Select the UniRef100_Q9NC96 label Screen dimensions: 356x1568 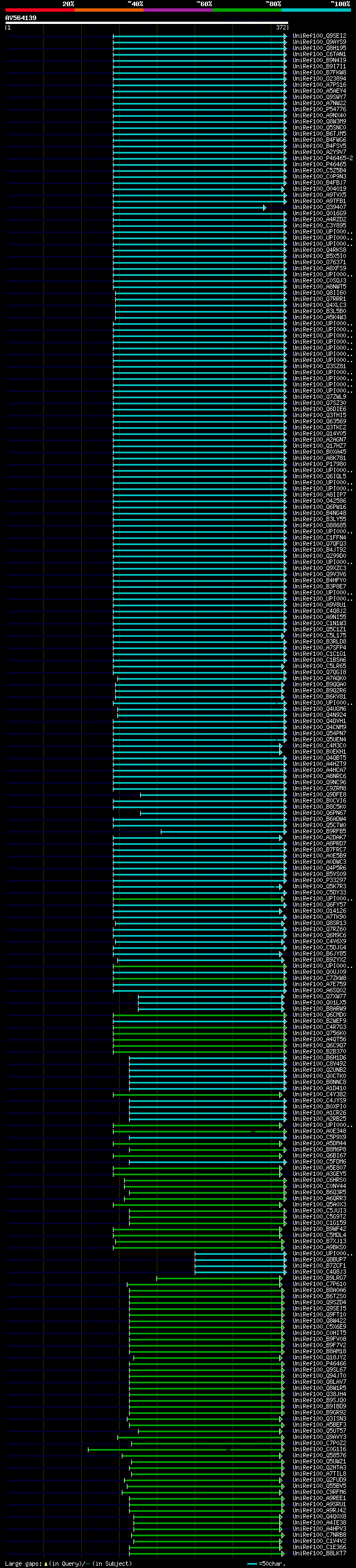(319, 783)
